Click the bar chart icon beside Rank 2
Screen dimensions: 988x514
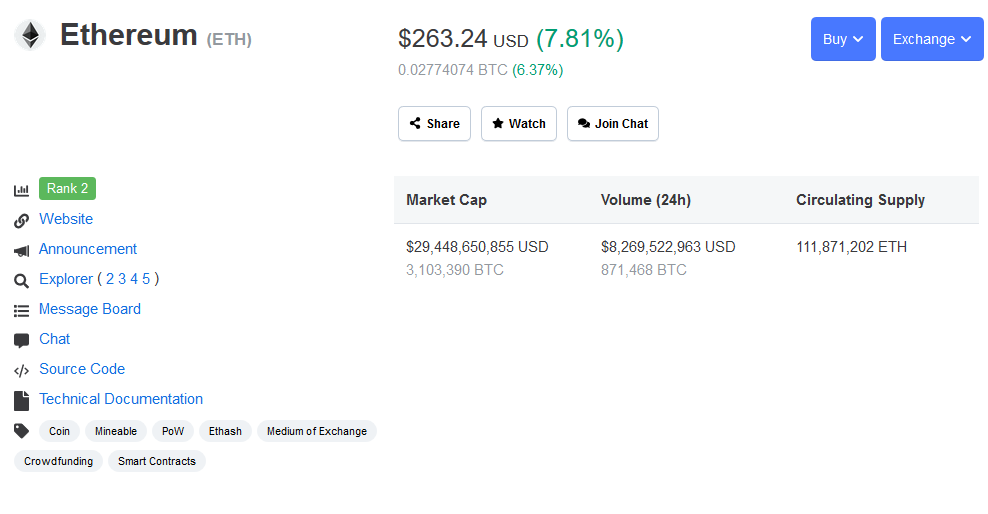[21, 190]
